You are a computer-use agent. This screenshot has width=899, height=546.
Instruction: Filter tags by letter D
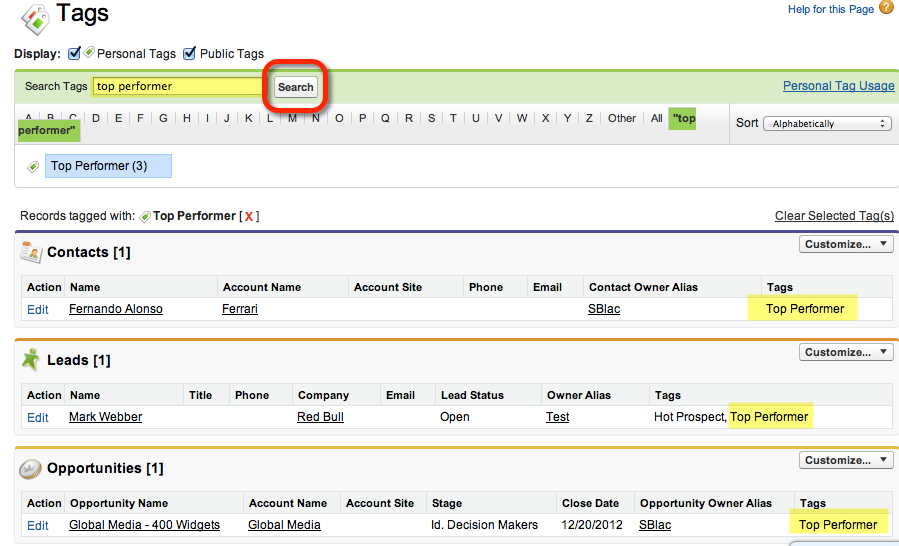[x=96, y=118]
